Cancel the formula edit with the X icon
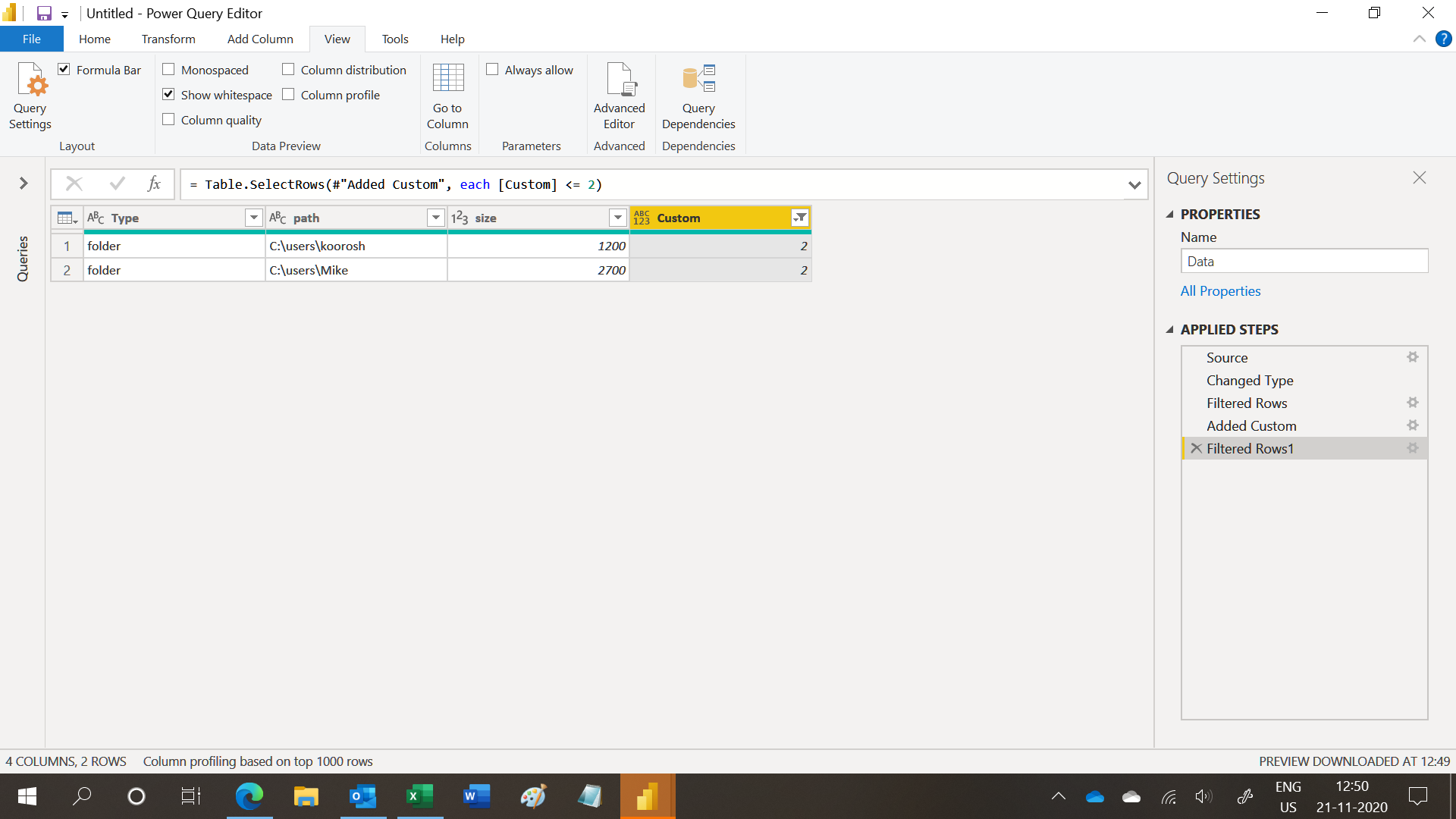Screen dimensions: 1456x819 (x=74, y=184)
